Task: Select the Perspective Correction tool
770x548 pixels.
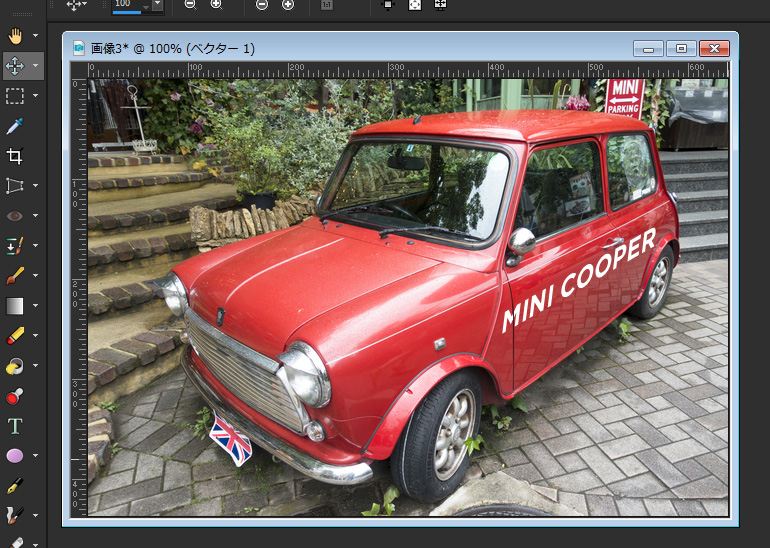Action: 15,186
